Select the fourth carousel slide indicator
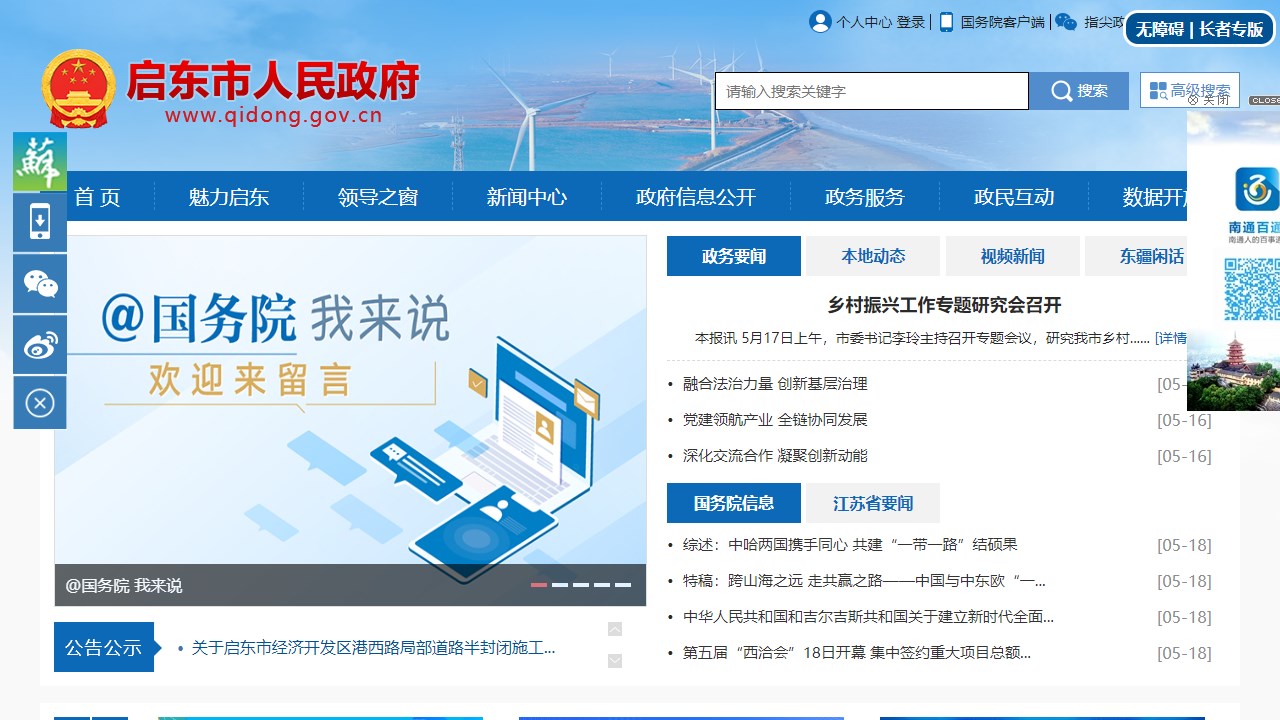Screen dimensions: 1280x720 [602, 585]
